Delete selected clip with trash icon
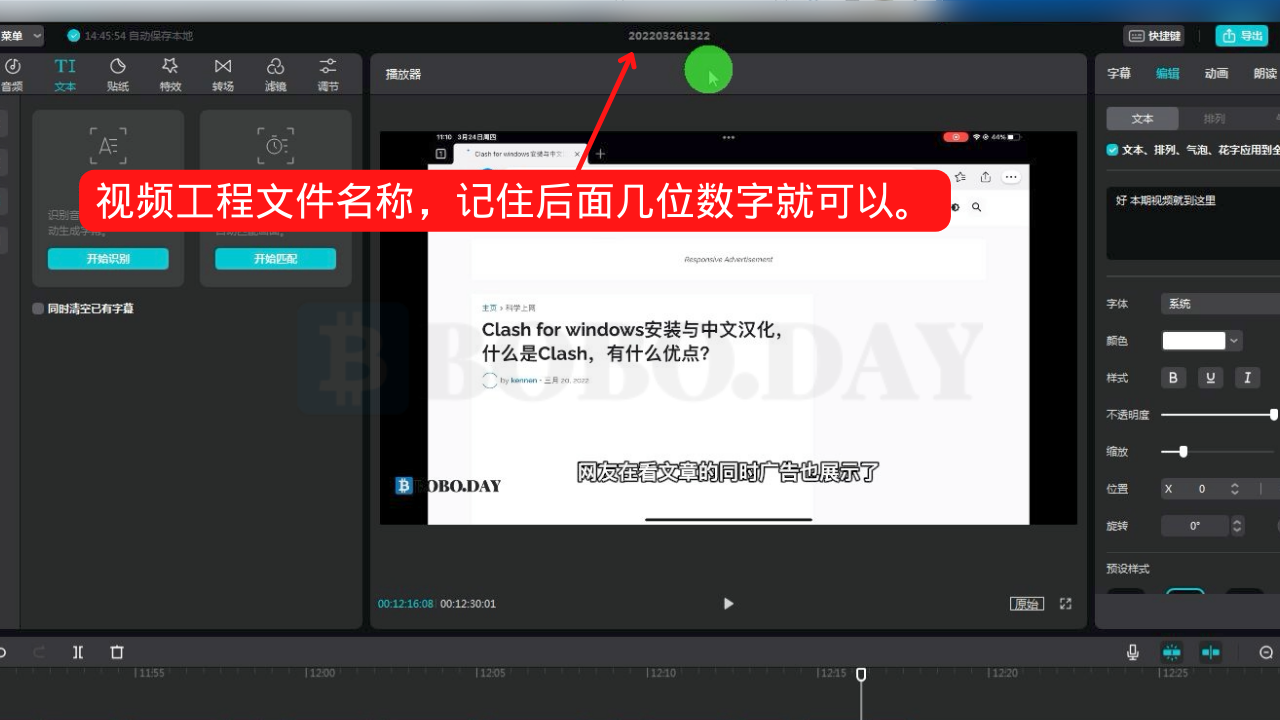 click(x=117, y=652)
